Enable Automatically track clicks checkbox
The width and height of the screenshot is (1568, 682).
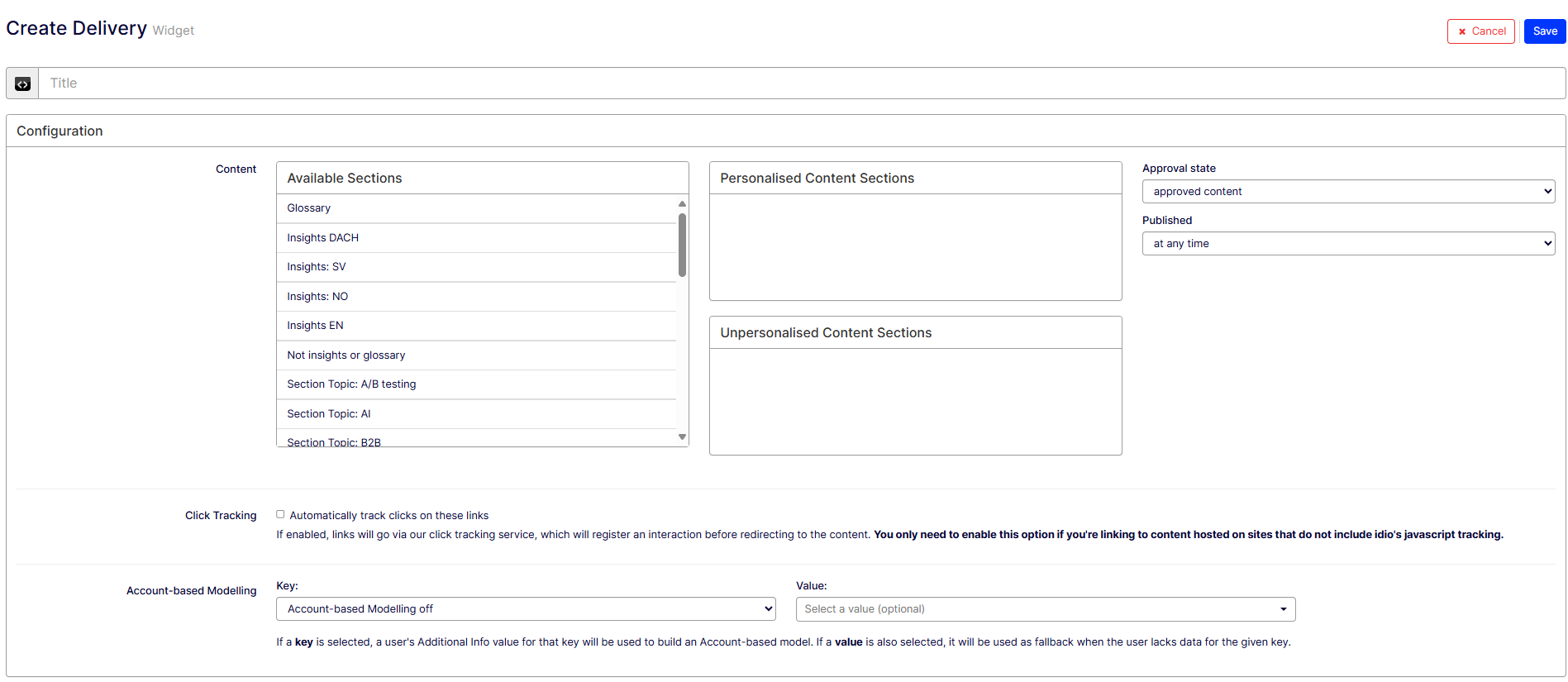click(x=280, y=514)
